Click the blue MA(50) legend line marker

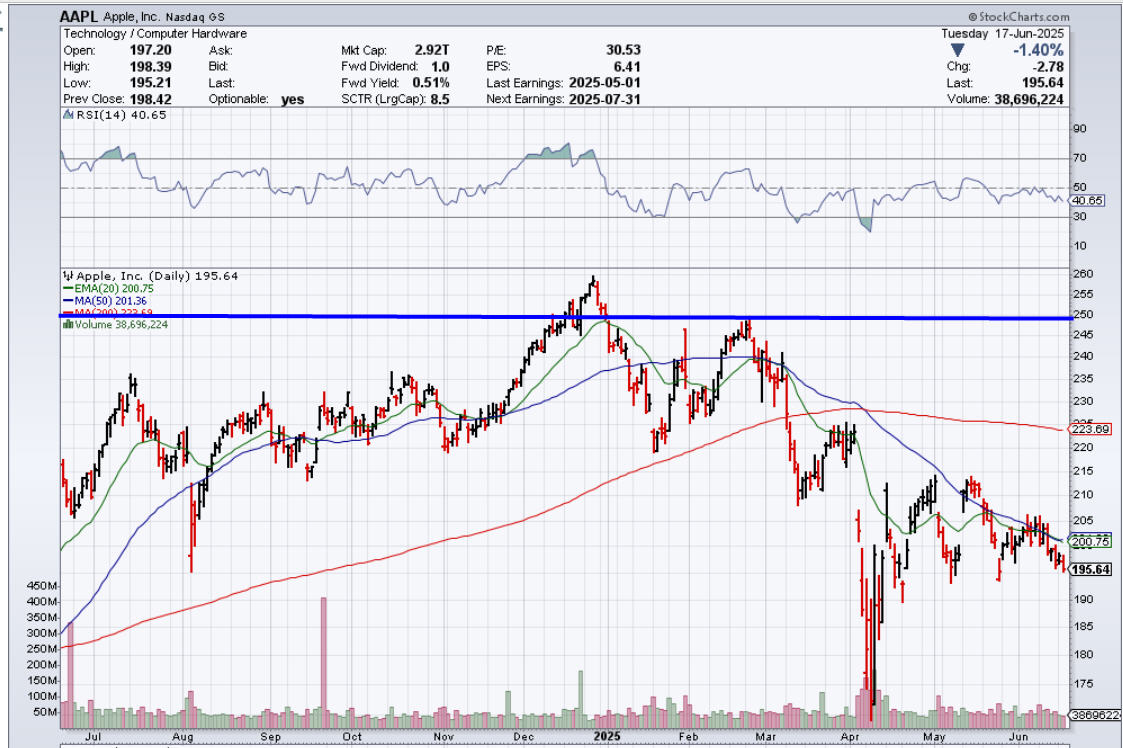click(65, 300)
